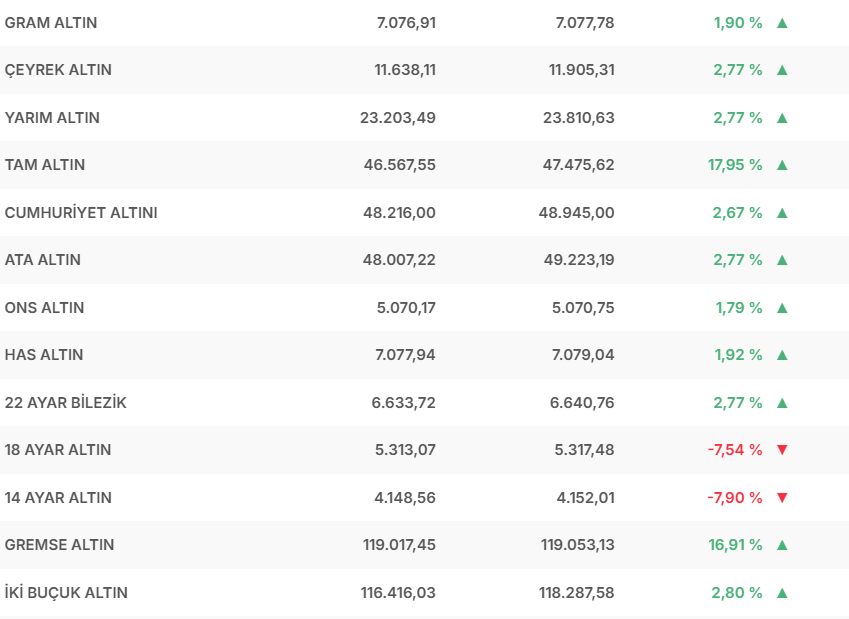Click the 119.053,13 price for GREMSE ALTIN
The image size is (849, 619).
(x=577, y=545)
